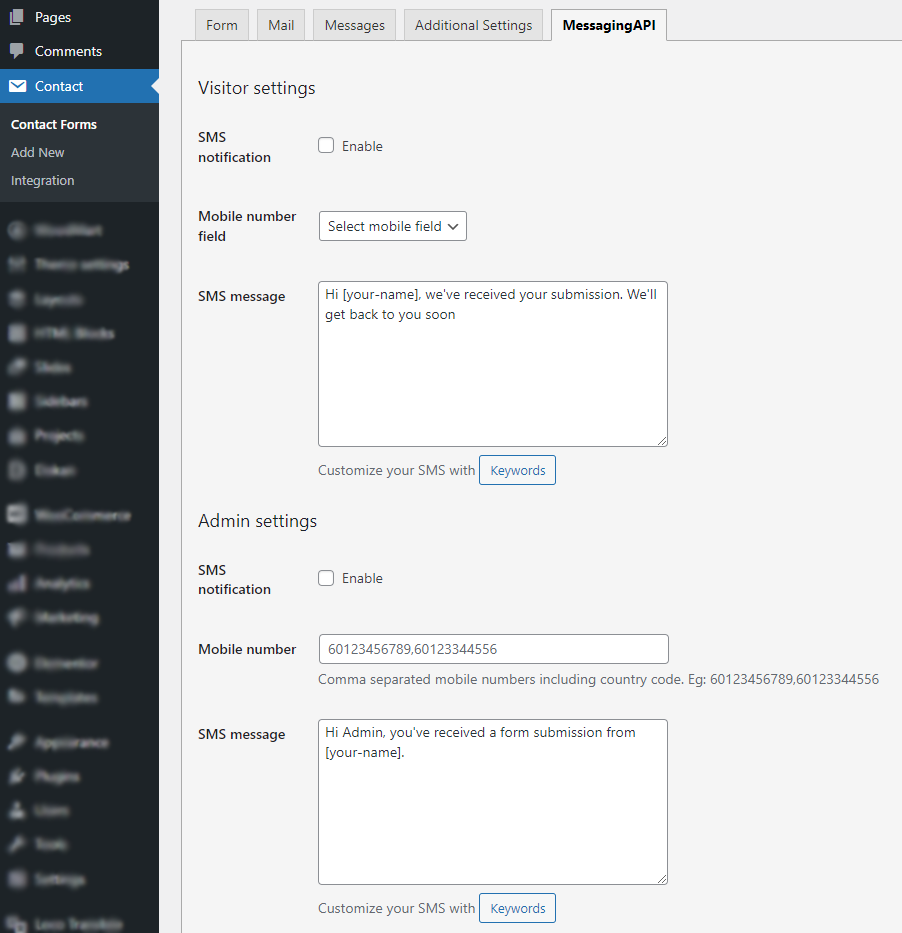The image size is (902, 933).
Task: Click Keywords button under Visitor settings
Action: point(517,470)
